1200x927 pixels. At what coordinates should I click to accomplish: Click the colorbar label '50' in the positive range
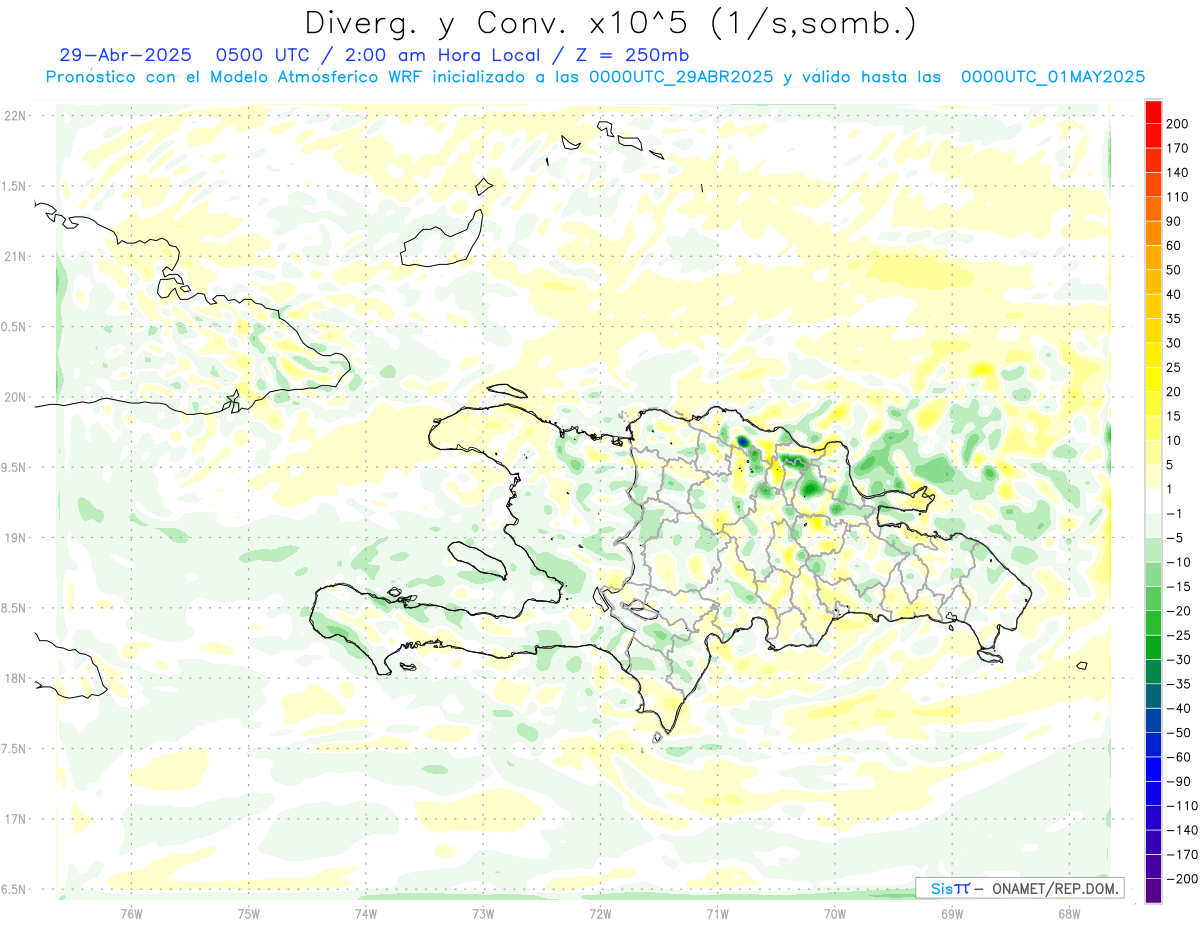pyautogui.click(x=1175, y=270)
